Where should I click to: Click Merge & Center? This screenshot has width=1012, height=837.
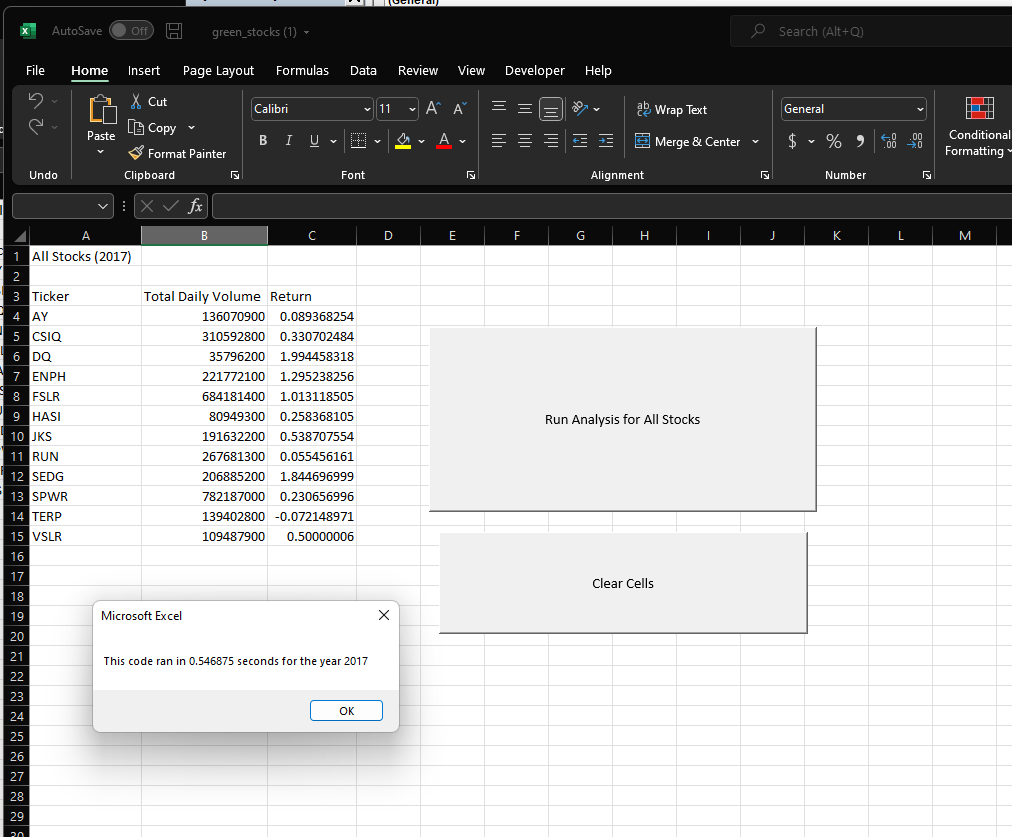point(687,141)
